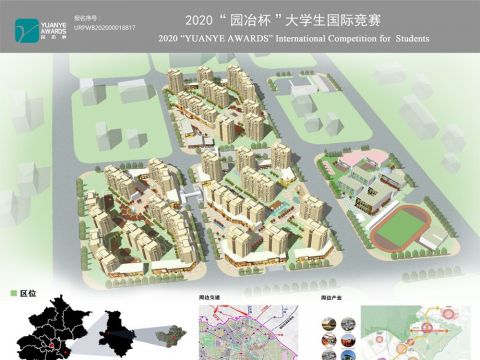The height and width of the screenshot is (360, 480).
Task: Click the teal Yuanye Awards logo square
Action: click(27, 30)
